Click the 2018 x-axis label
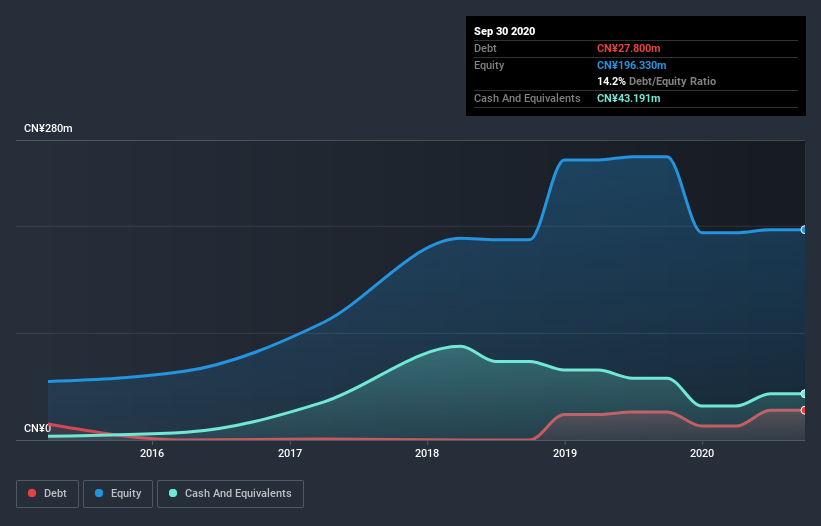Image resolution: width=821 pixels, height=526 pixels. (427, 453)
